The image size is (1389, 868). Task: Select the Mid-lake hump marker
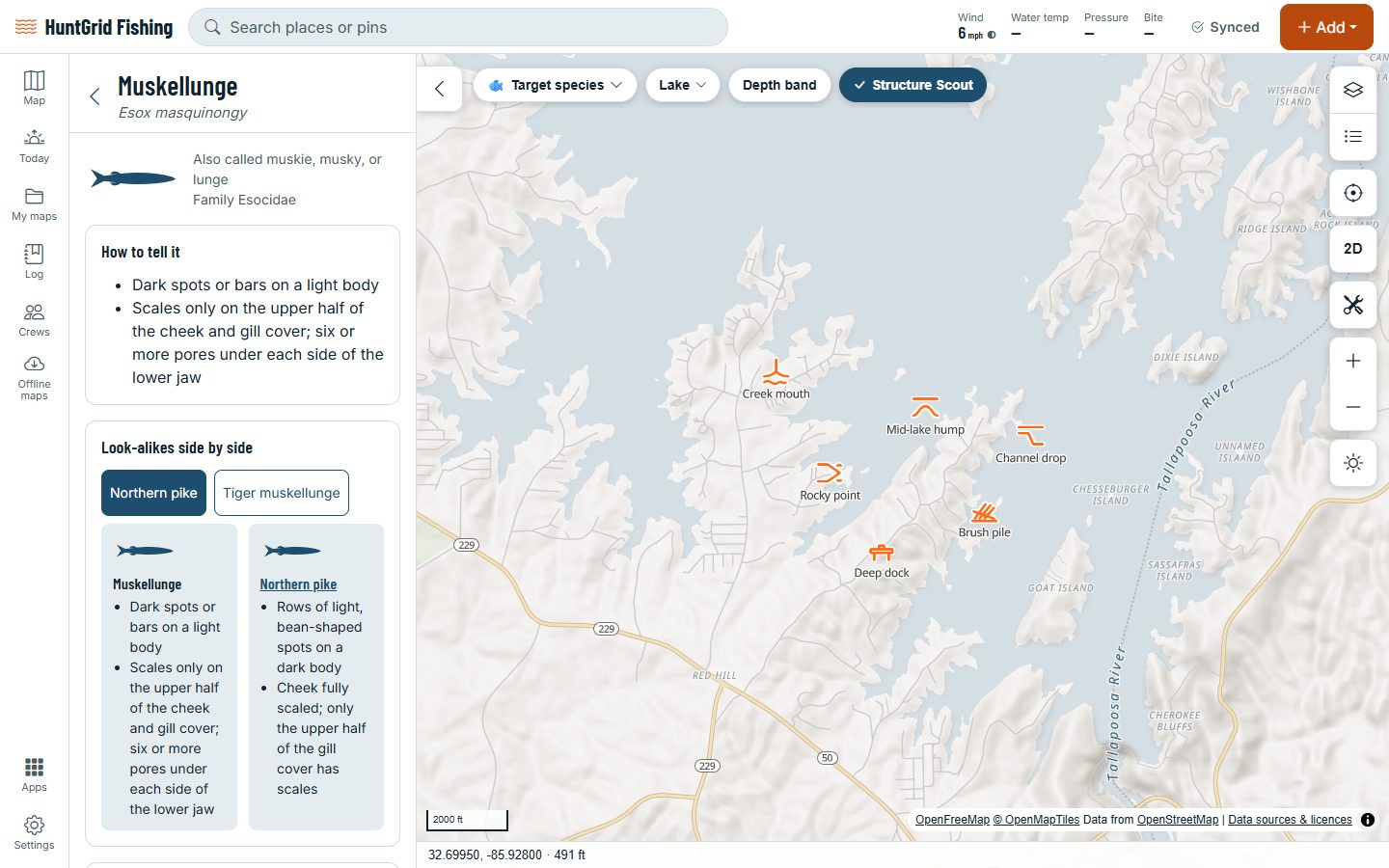pos(925,407)
